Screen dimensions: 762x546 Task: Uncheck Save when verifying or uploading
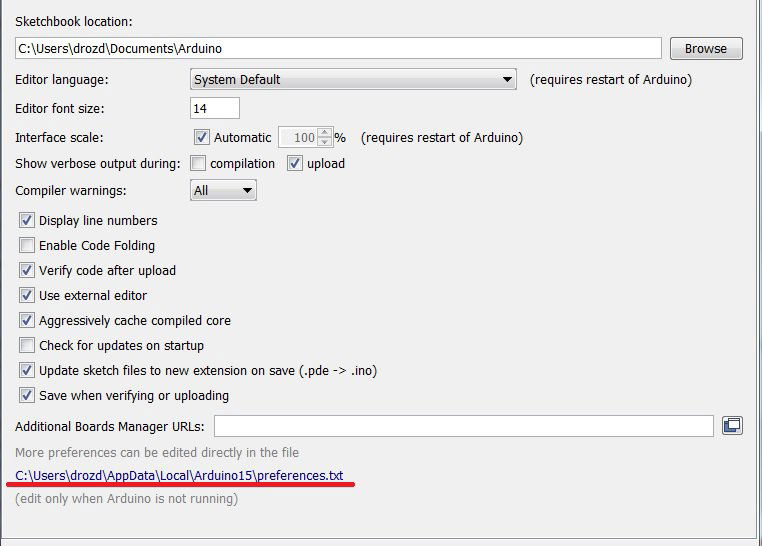pos(27,395)
